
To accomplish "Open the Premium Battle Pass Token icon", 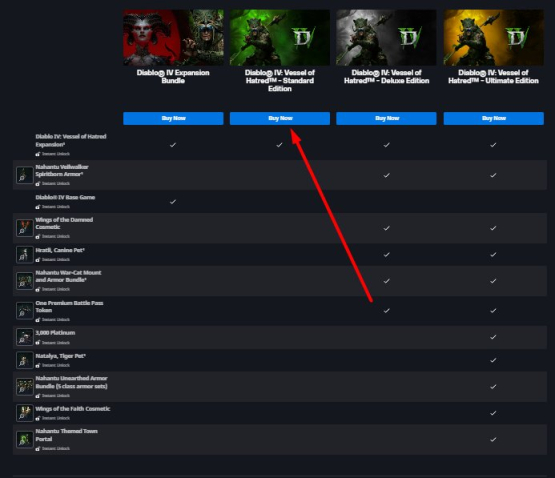I will [24, 311].
